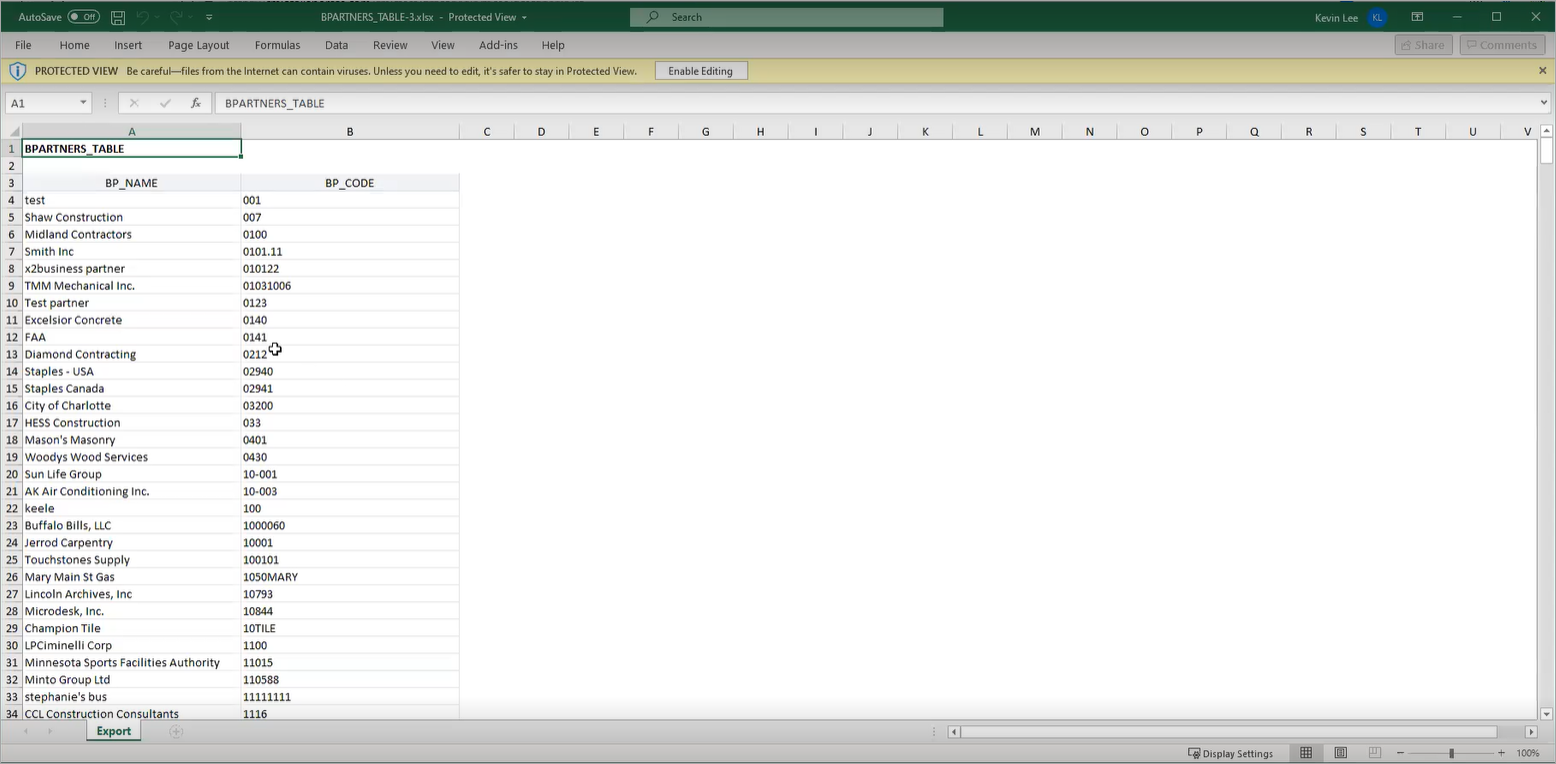Click the BP_CODE header cell
This screenshot has width=1556, height=764.
click(x=350, y=183)
